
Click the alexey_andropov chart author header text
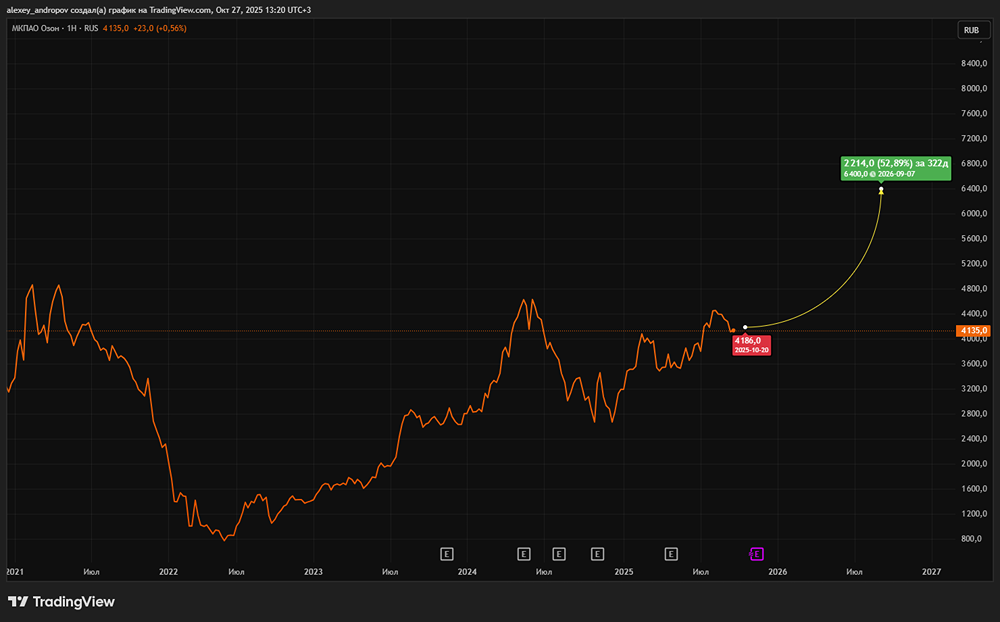(159, 10)
